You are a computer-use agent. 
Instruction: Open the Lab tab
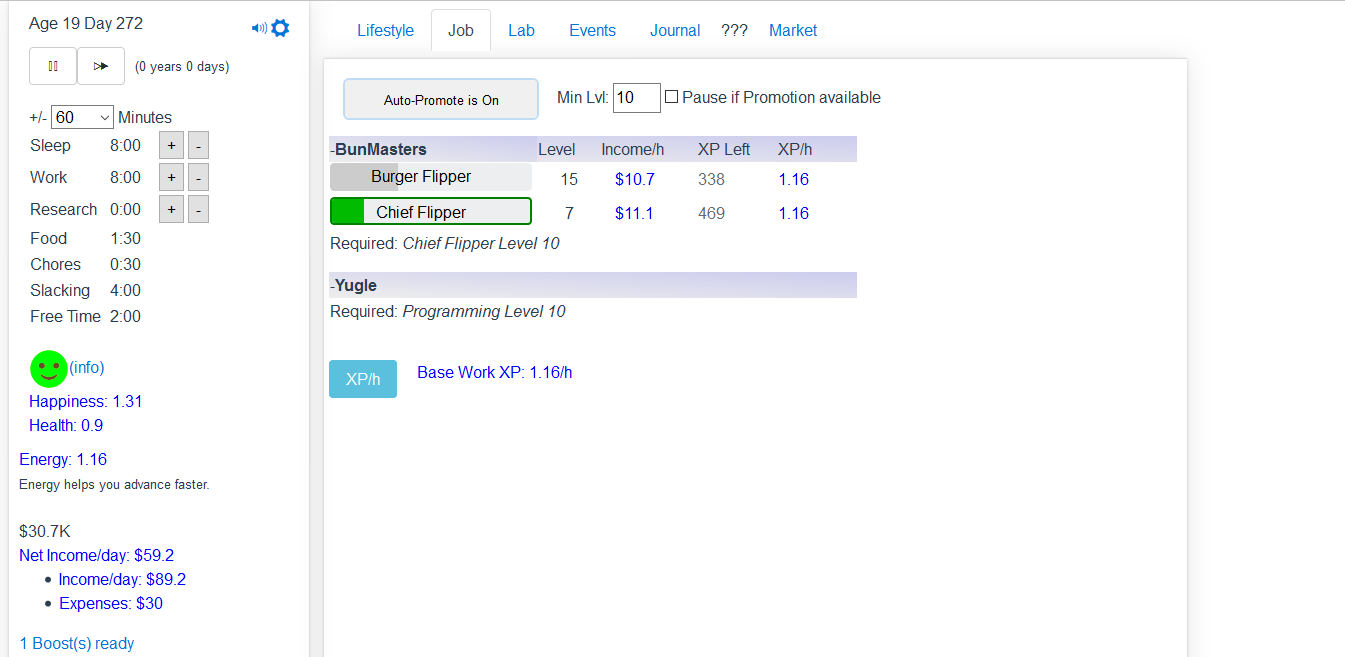pos(521,30)
